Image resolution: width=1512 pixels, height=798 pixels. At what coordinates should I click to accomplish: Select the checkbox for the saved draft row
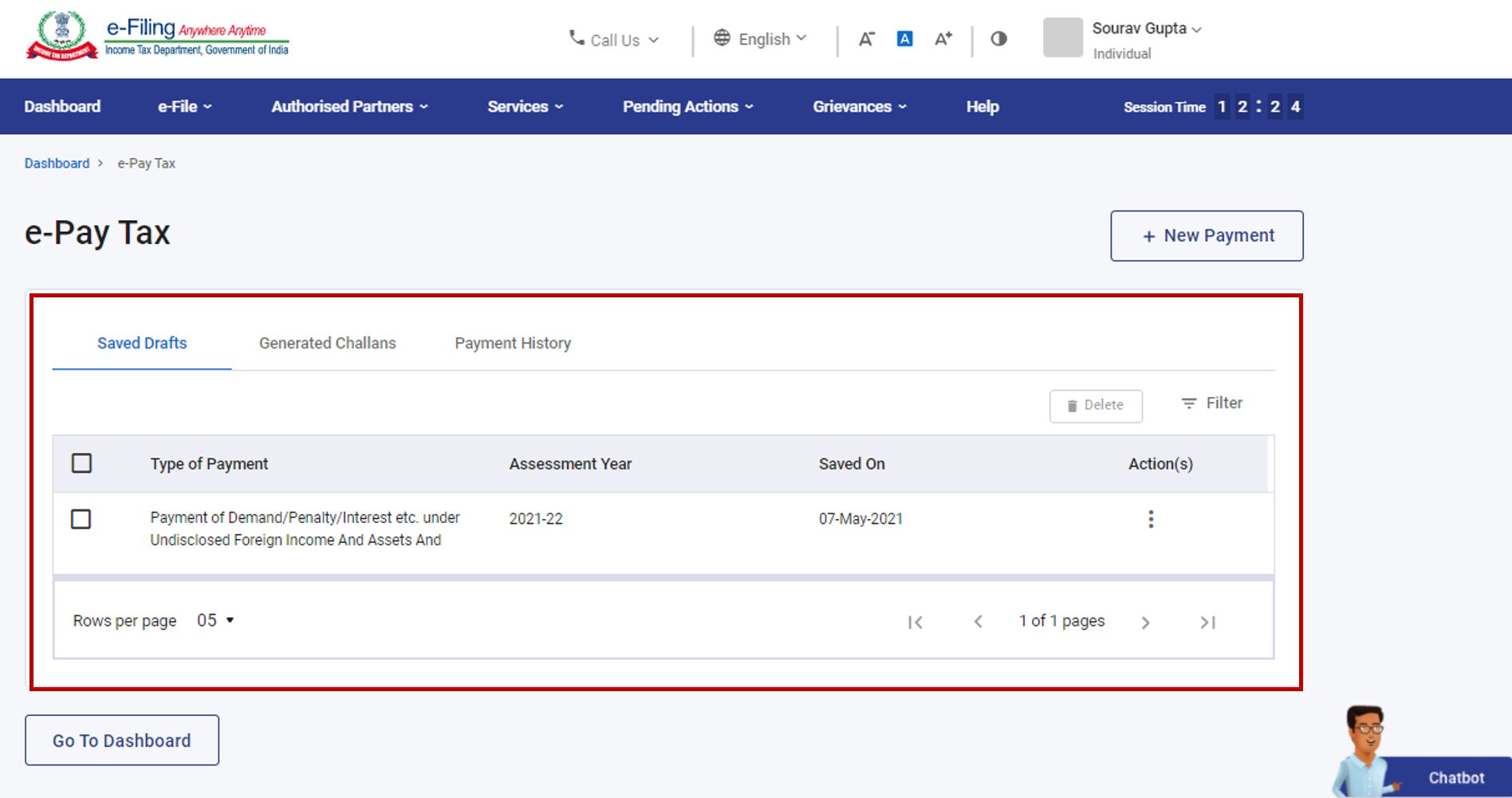pos(81,519)
